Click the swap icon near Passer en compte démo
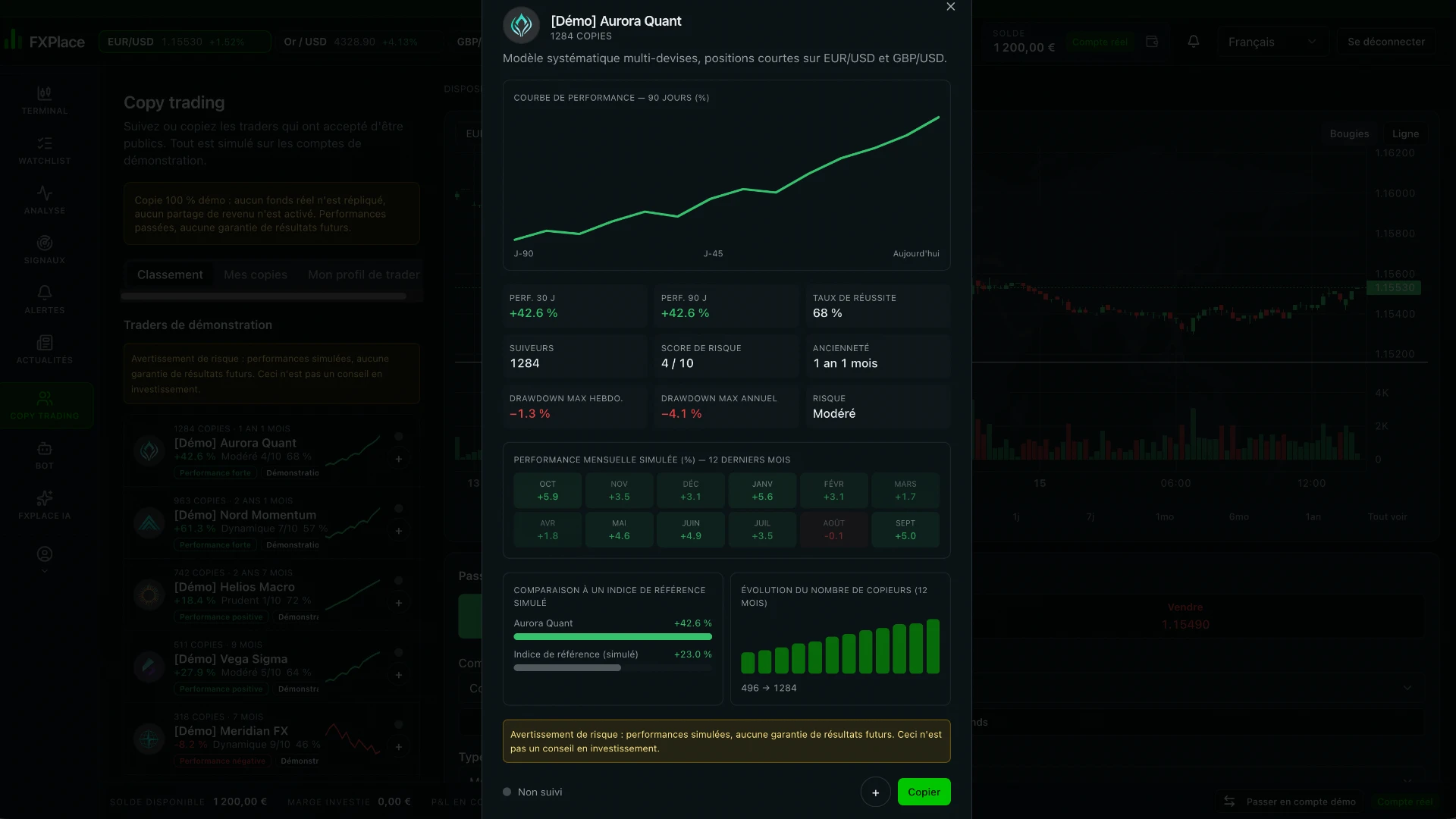This screenshot has width=1456, height=819. [1229, 802]
